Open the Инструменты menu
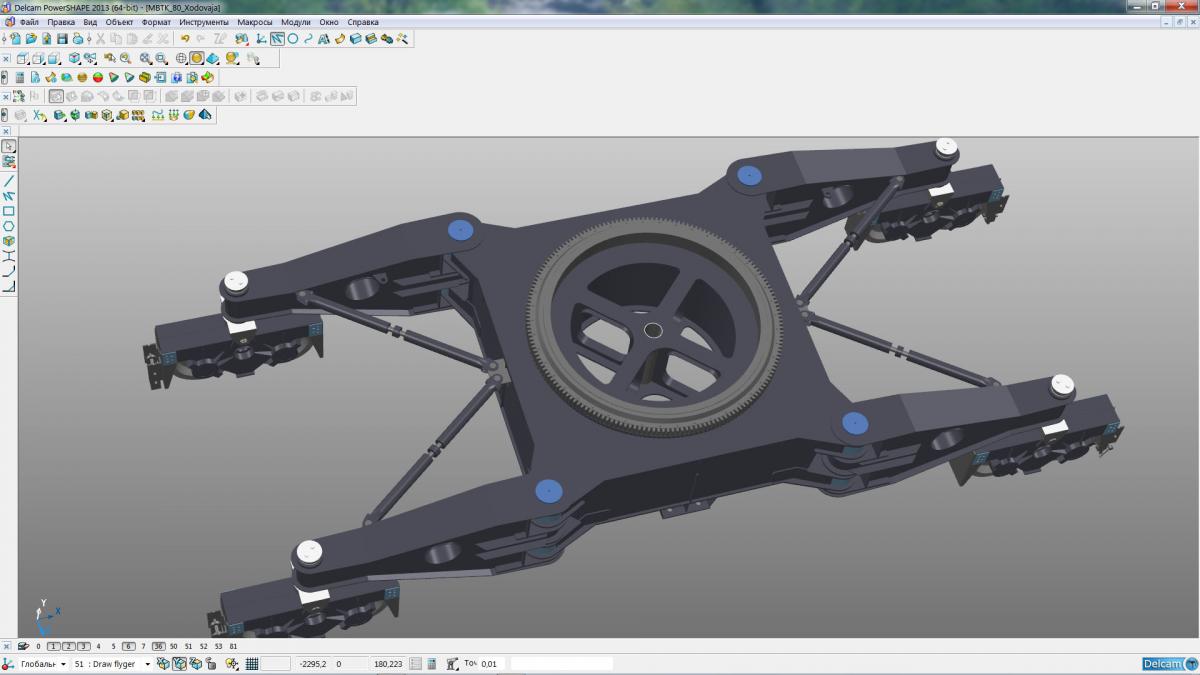This screenshot has height=675, width=1200. [204, 22]
